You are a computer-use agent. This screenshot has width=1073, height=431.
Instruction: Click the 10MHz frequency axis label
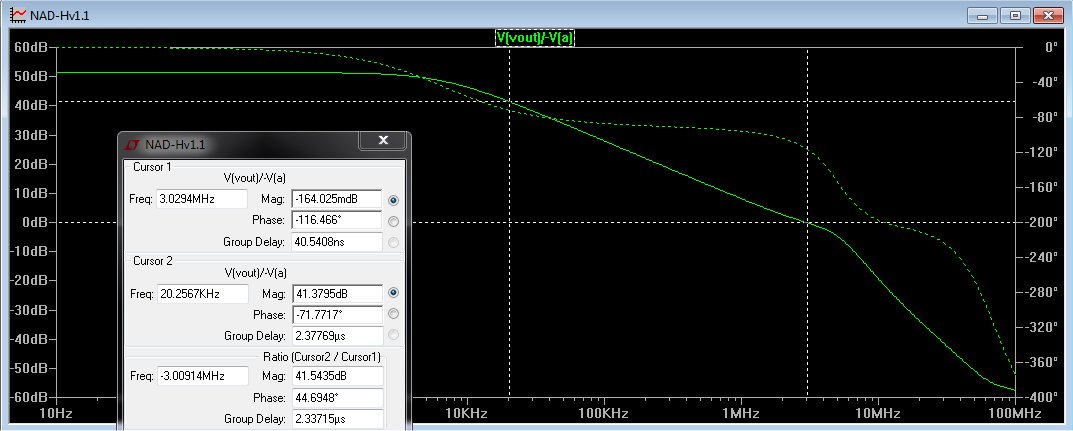(876, 414)
